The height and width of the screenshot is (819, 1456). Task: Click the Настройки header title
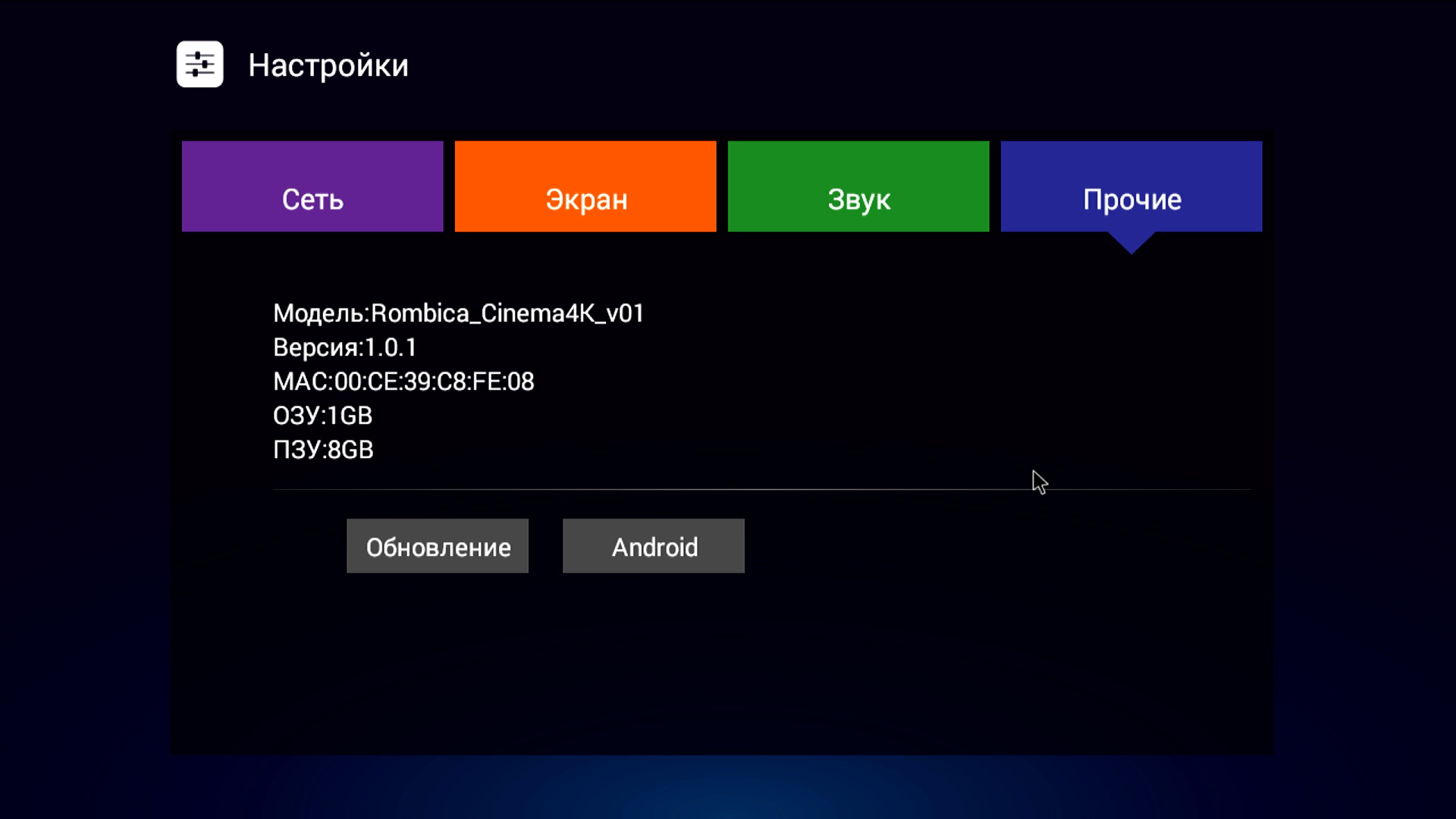click(x=328, y=65)
